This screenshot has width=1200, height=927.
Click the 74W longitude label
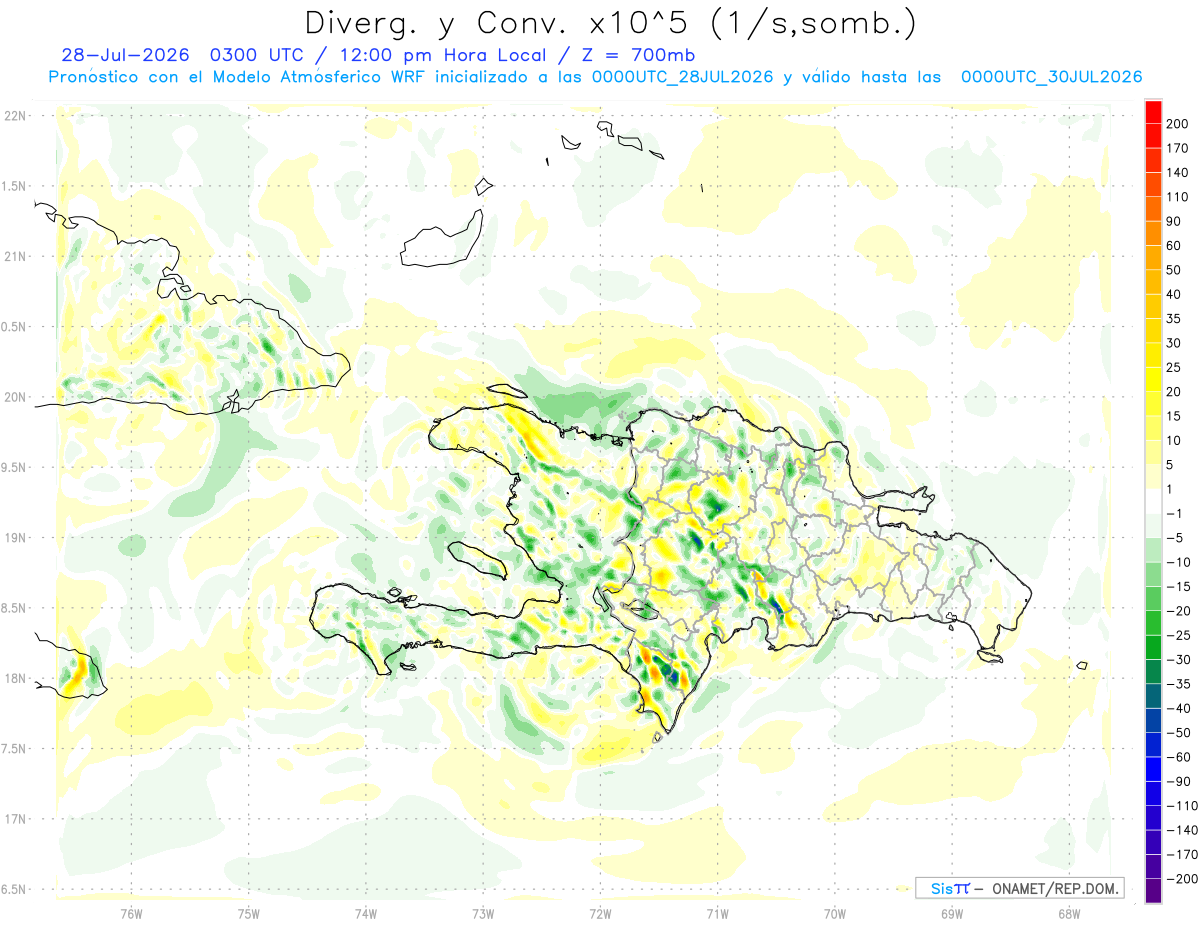click(x=366, y=914)
